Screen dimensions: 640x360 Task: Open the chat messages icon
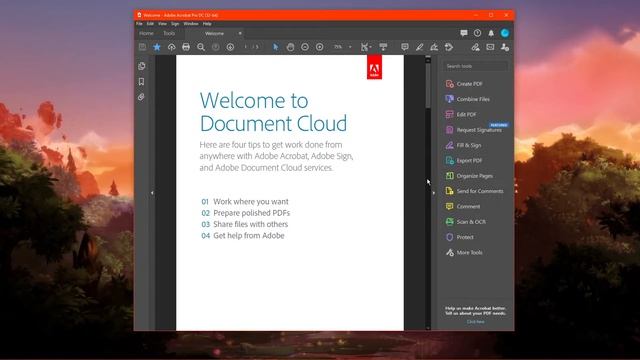(464, 33)
